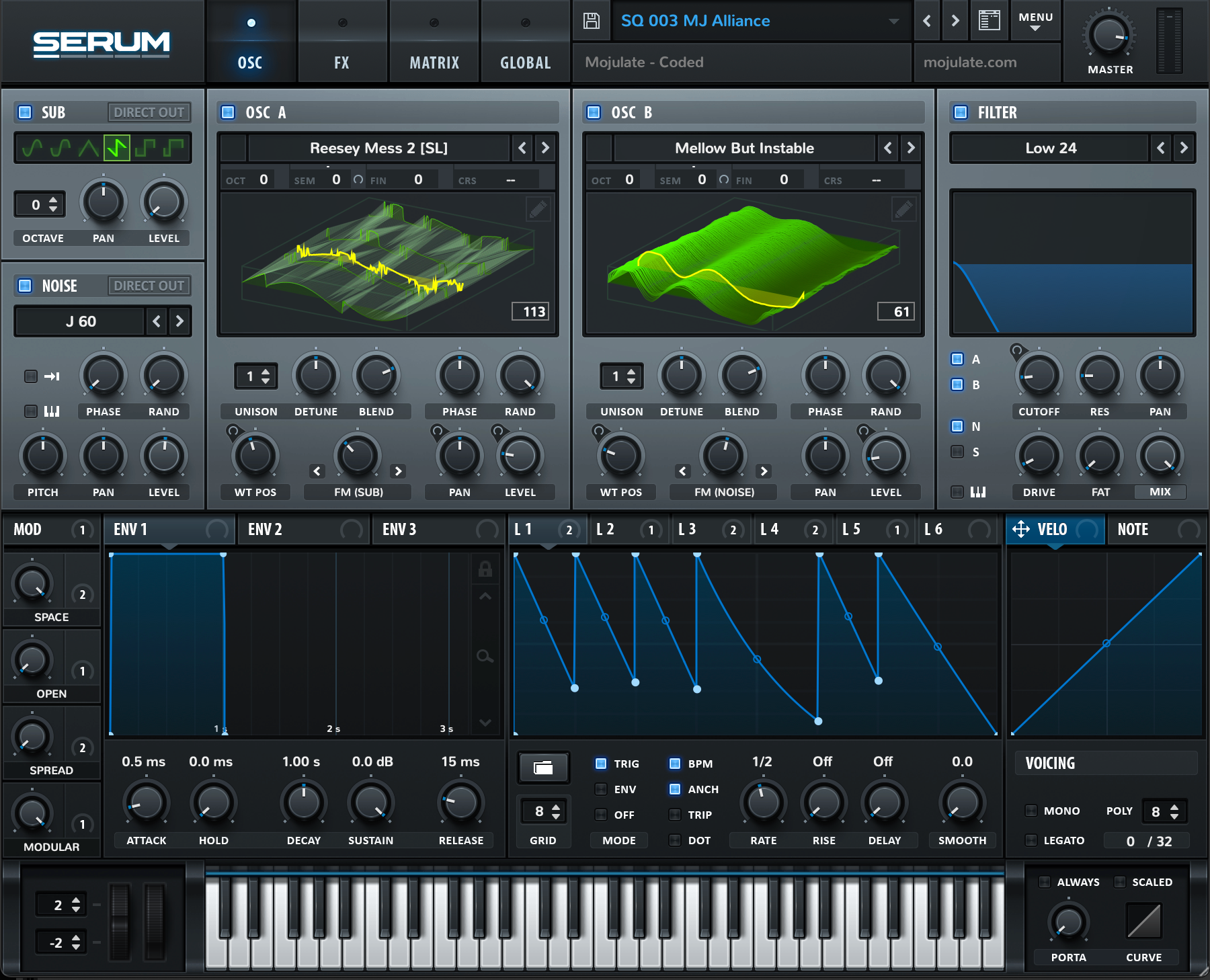Click the save preset floppy disk icon
The width and height of the screenshot is (1210, 980).
[592, 21]
